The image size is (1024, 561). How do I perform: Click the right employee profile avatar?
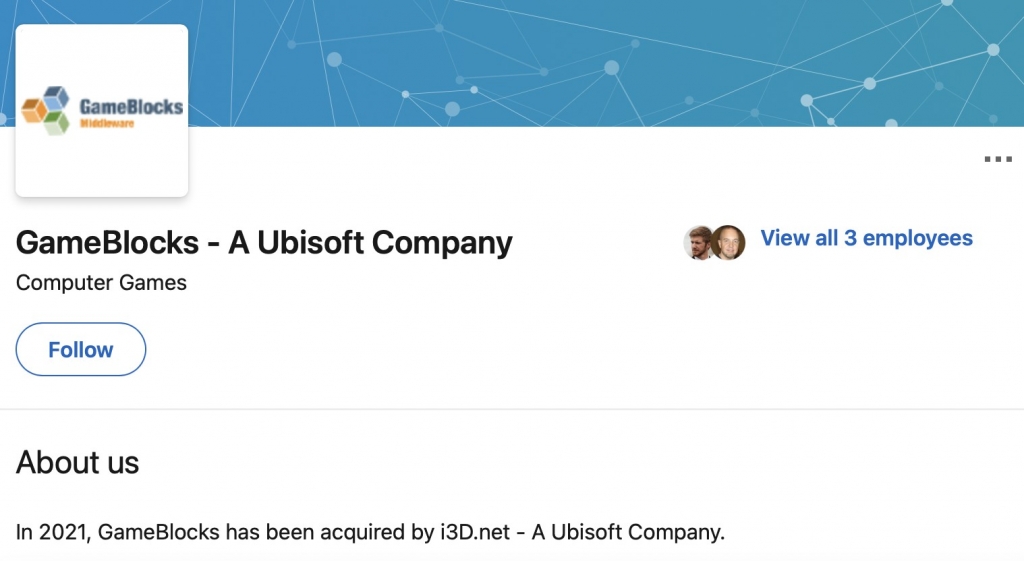[729, 242]
